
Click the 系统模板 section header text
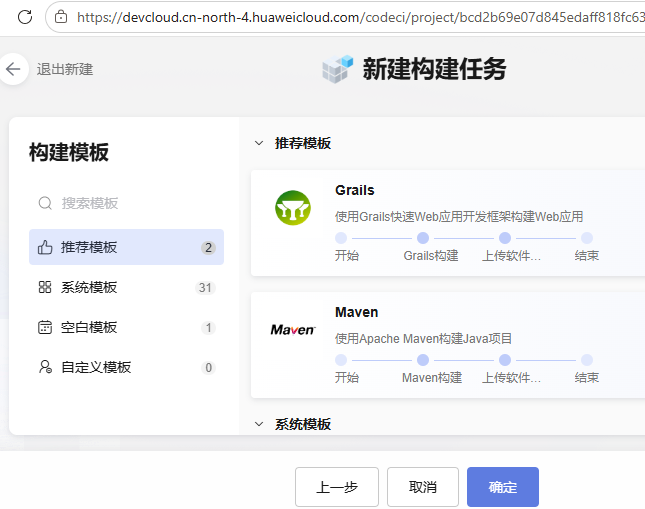pyautogui.click(x=303, y=424)
